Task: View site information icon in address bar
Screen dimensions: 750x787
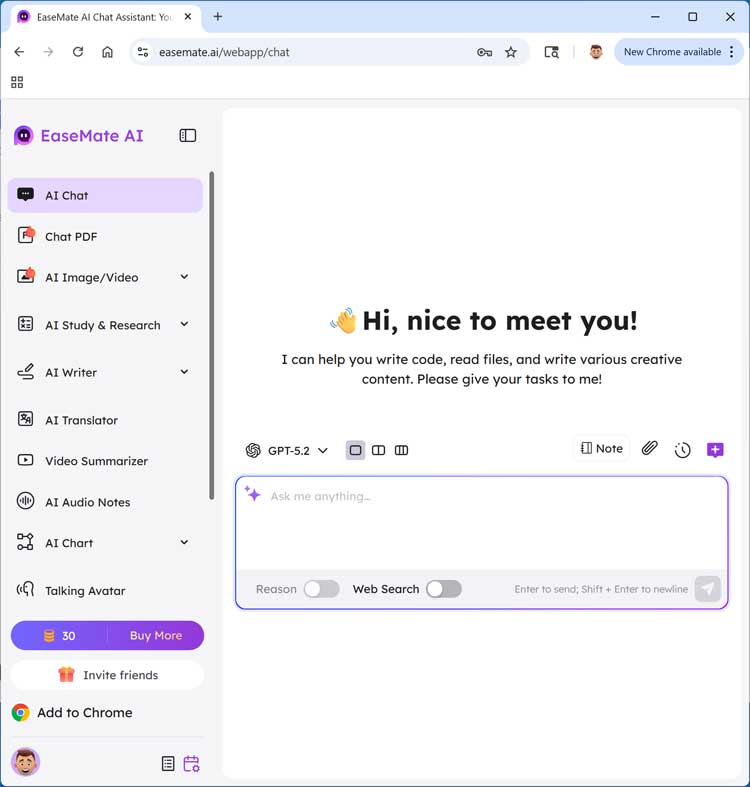Action: (x=143, y=52)
